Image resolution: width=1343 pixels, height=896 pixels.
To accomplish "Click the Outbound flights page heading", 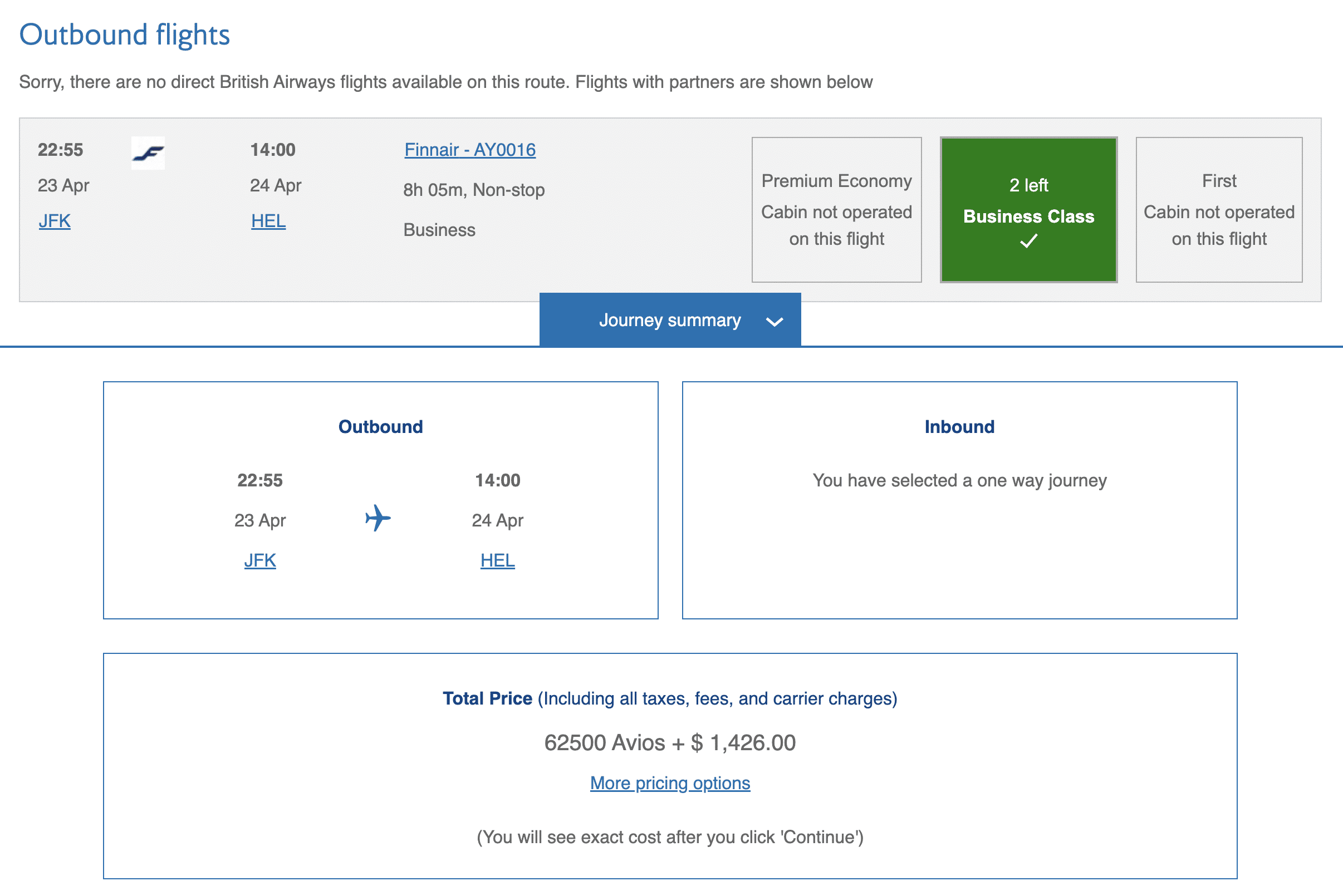I will 124,35.
